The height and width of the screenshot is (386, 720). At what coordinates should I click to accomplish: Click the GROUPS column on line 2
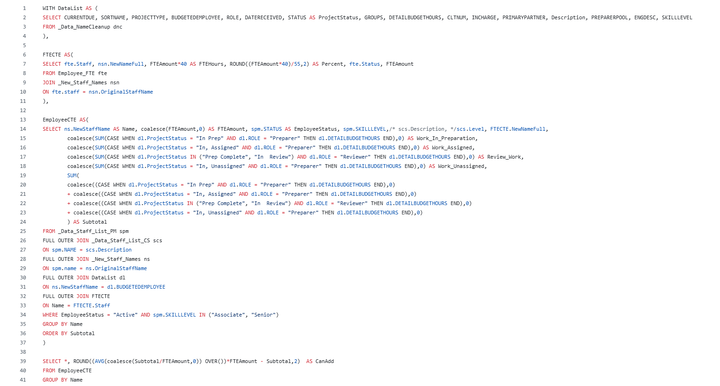(x=373, y=17)
